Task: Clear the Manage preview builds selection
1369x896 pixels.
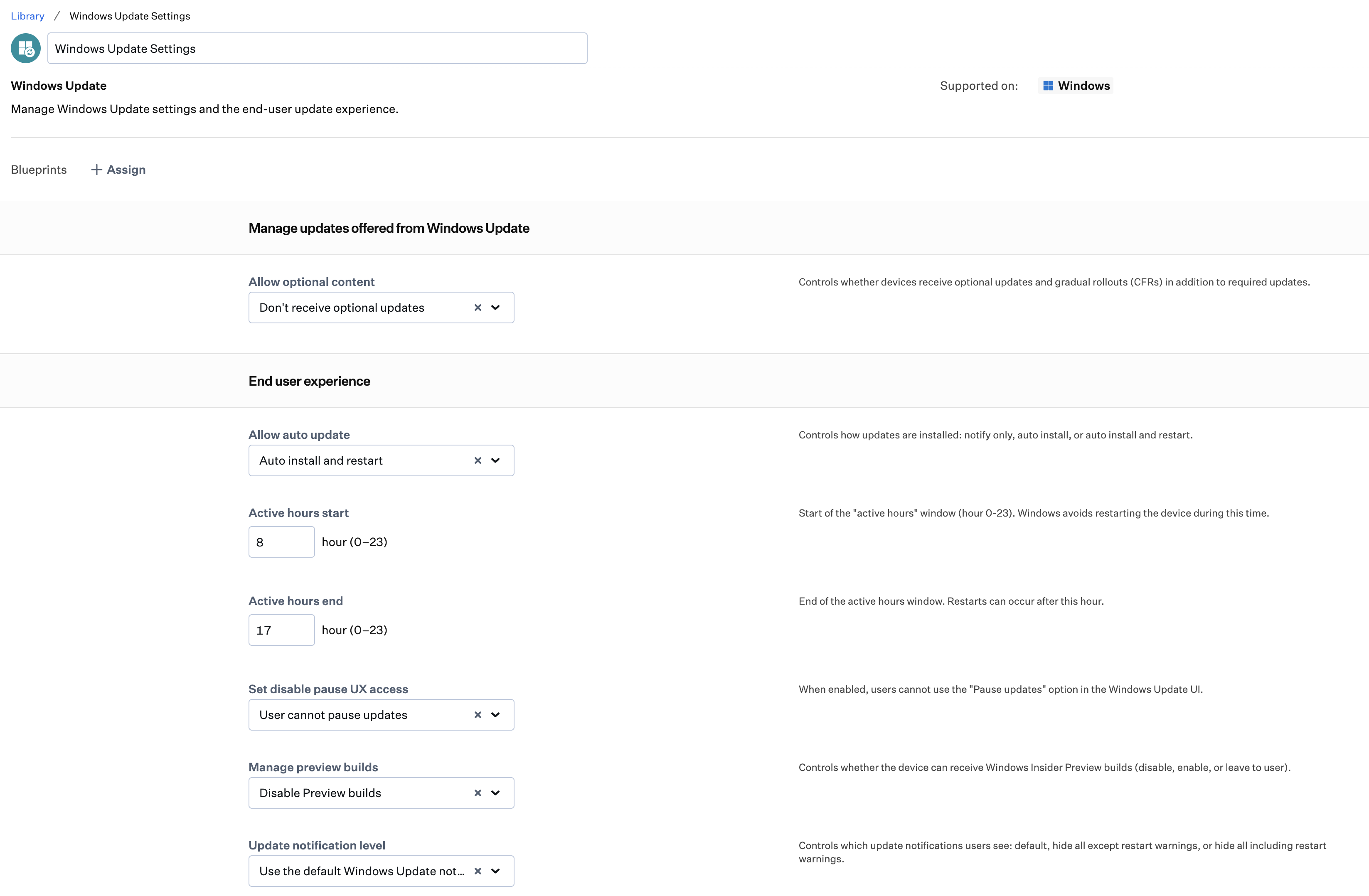Action: (x=478, y=793)
